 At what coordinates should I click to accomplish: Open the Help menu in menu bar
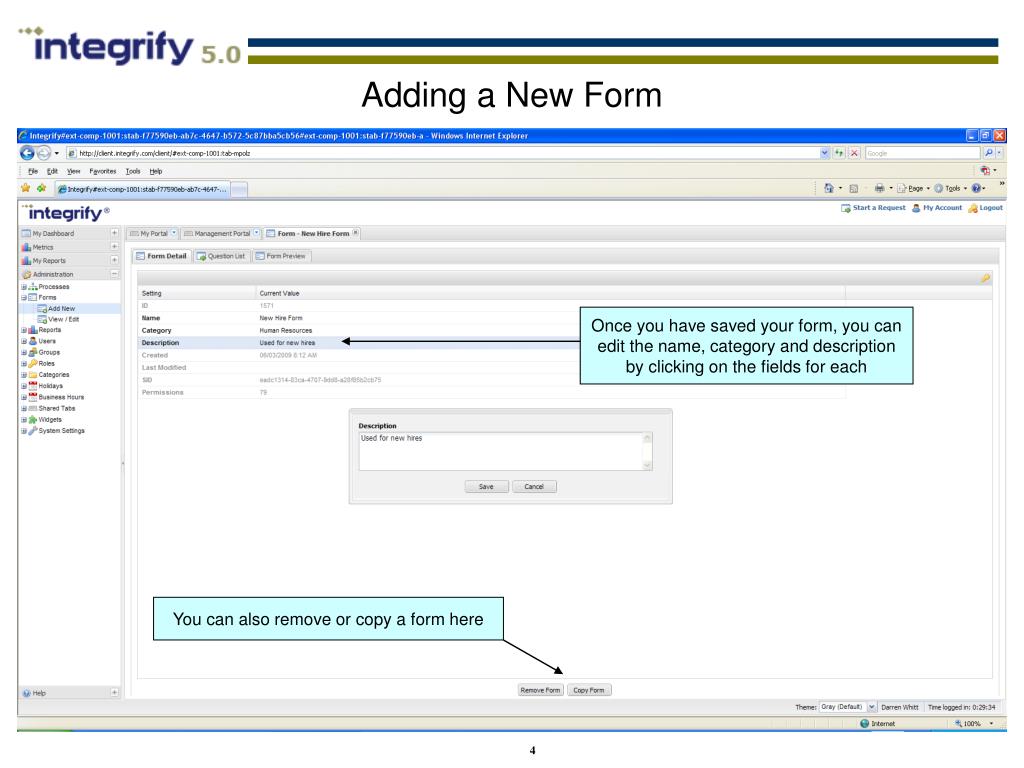point(155,171)
